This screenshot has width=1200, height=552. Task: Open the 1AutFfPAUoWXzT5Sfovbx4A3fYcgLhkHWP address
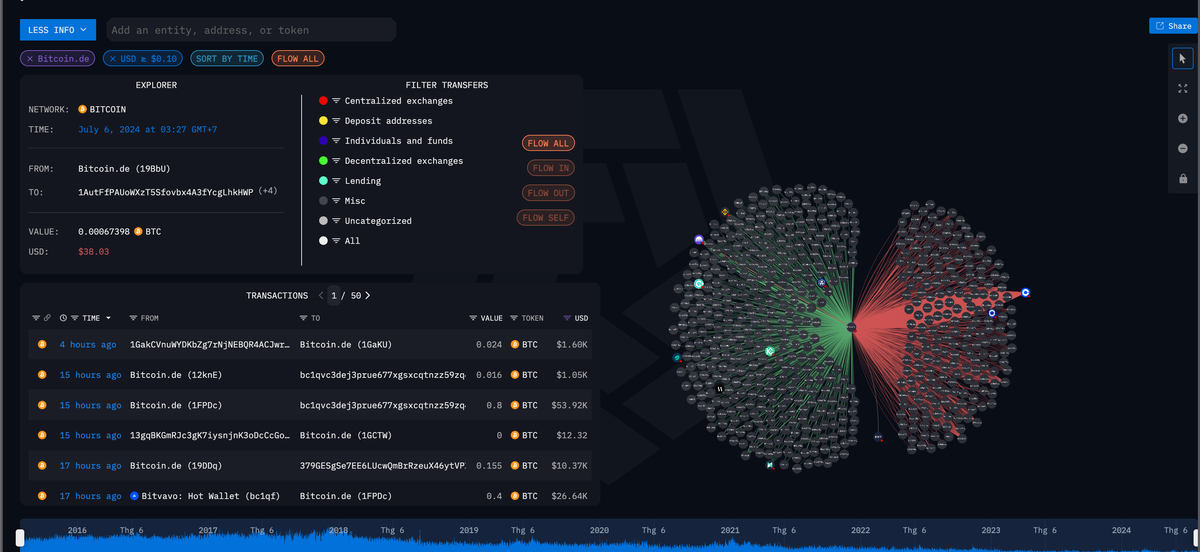point(166,190)
